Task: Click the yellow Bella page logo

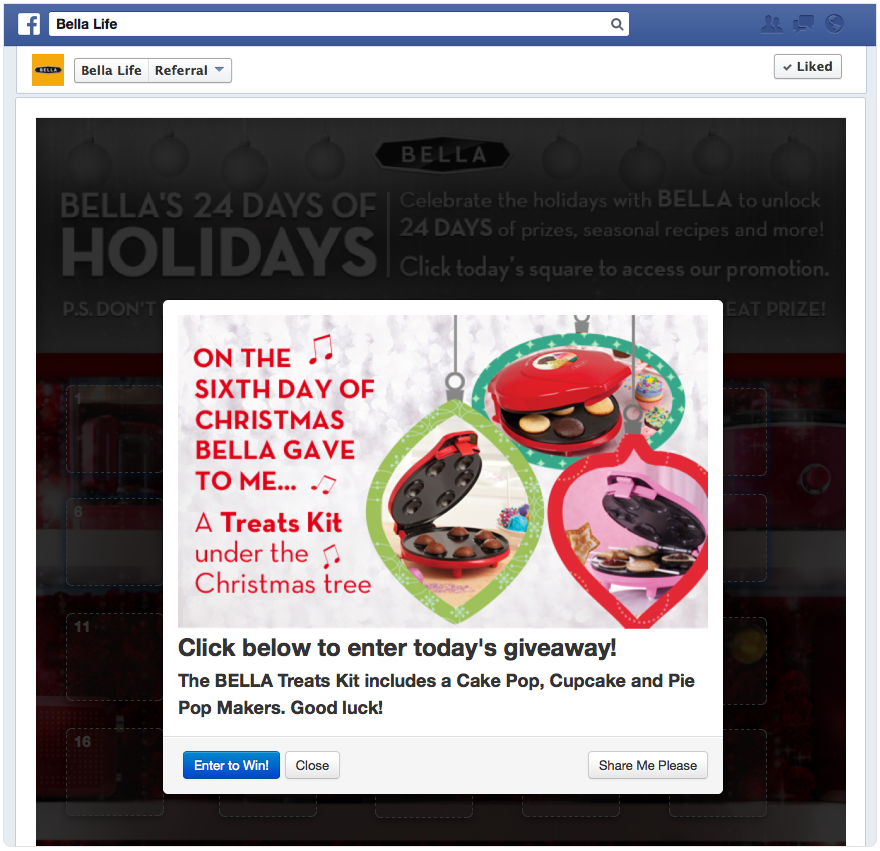Action: tap(48, 70)
